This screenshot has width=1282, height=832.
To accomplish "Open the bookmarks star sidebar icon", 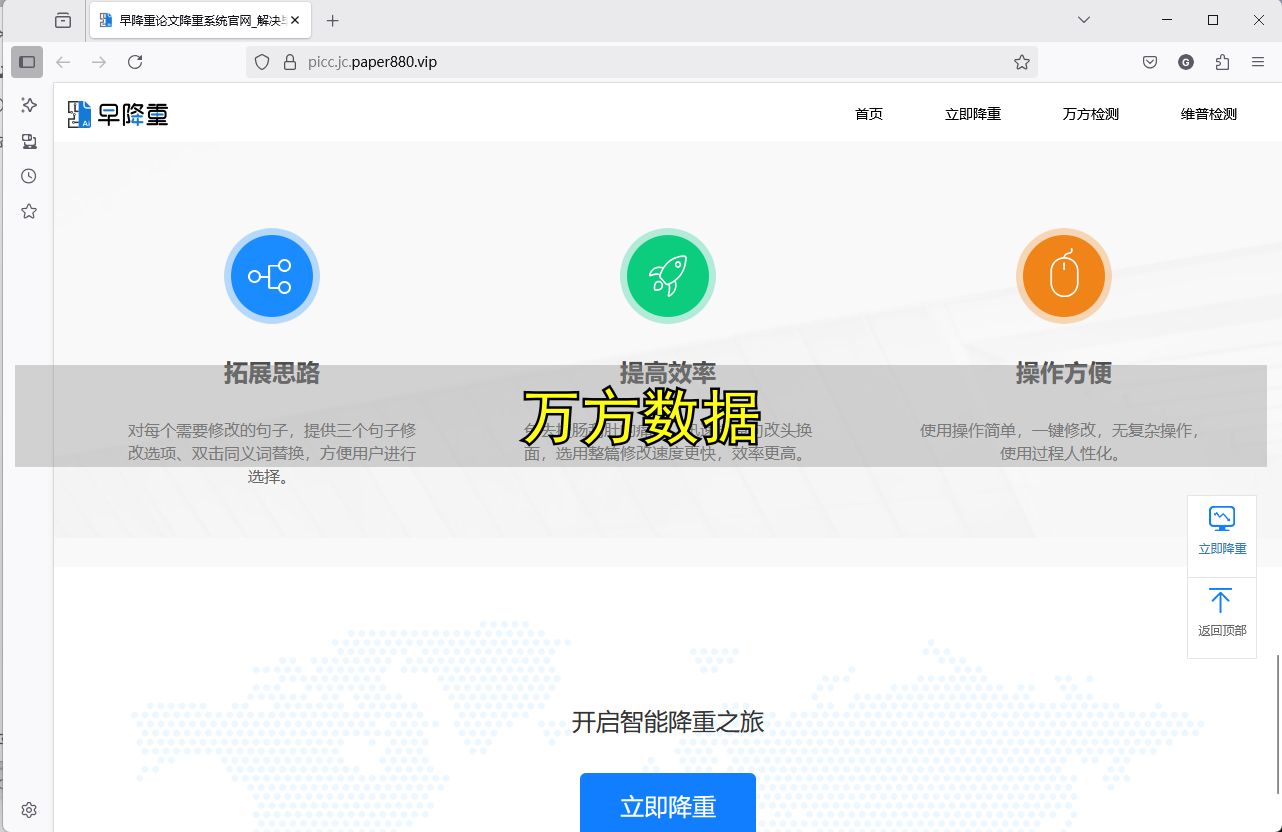I will point(29,211).
